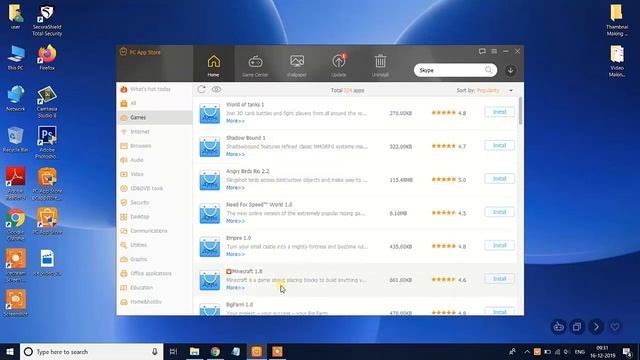Click the game controller icon on desktop widget
Screen dimensions: 640x360
(x=558, y=327)
